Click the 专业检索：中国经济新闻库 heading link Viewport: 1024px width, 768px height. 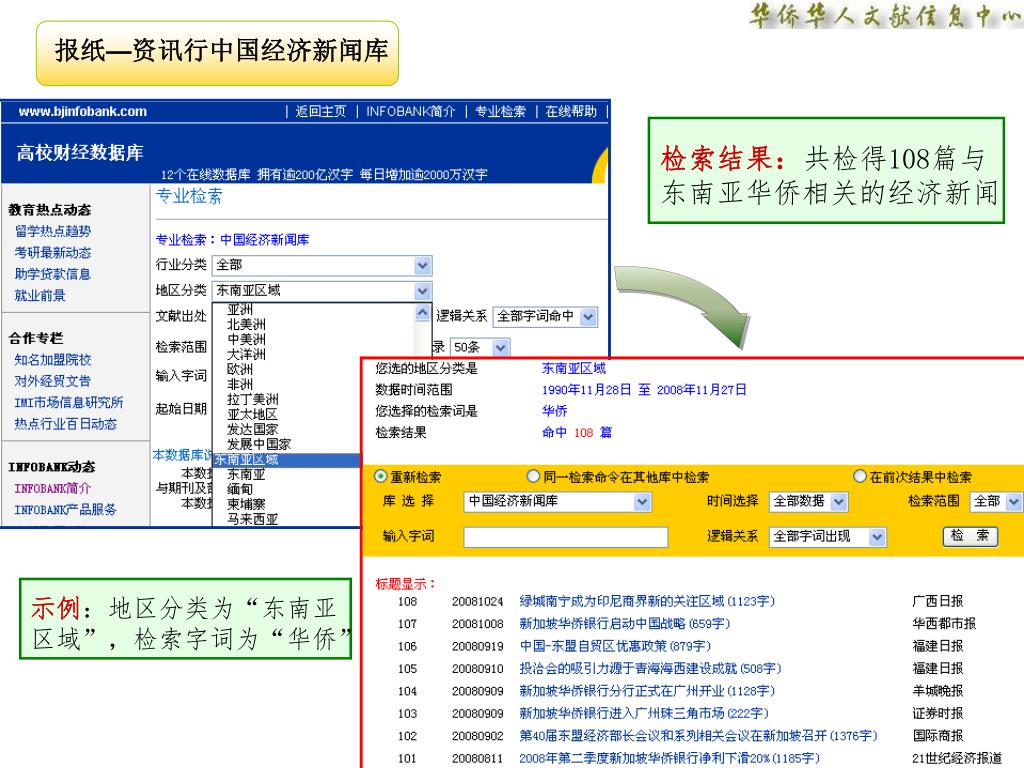(x=232, y=240)
